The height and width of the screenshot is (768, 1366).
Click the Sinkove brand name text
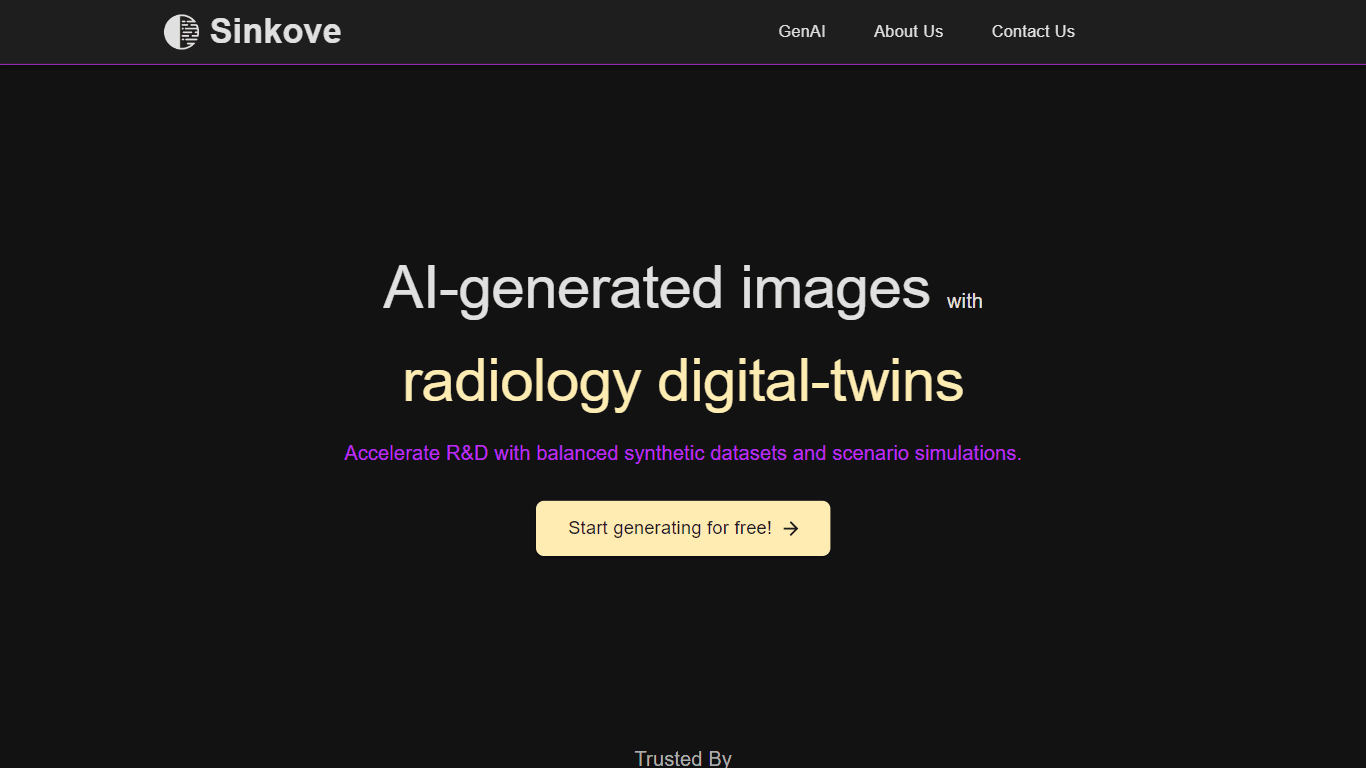point(275,32)
